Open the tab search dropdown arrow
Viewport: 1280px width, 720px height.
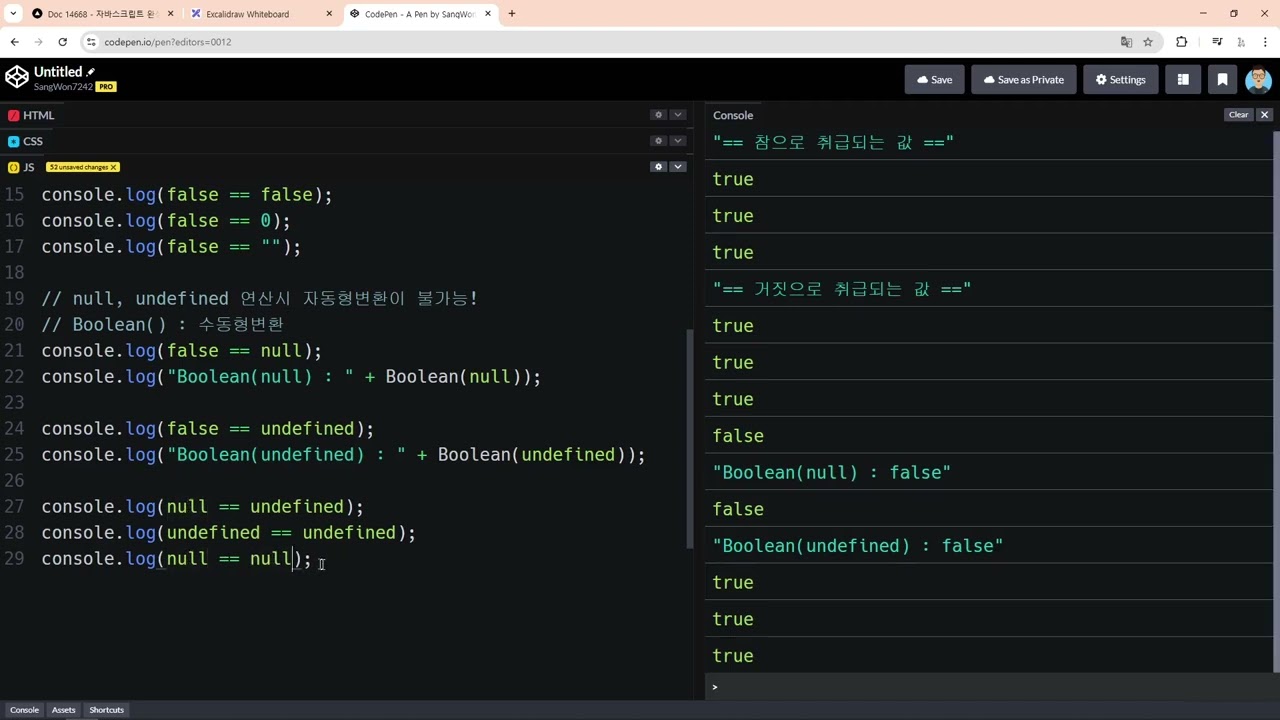coord(13,14)
